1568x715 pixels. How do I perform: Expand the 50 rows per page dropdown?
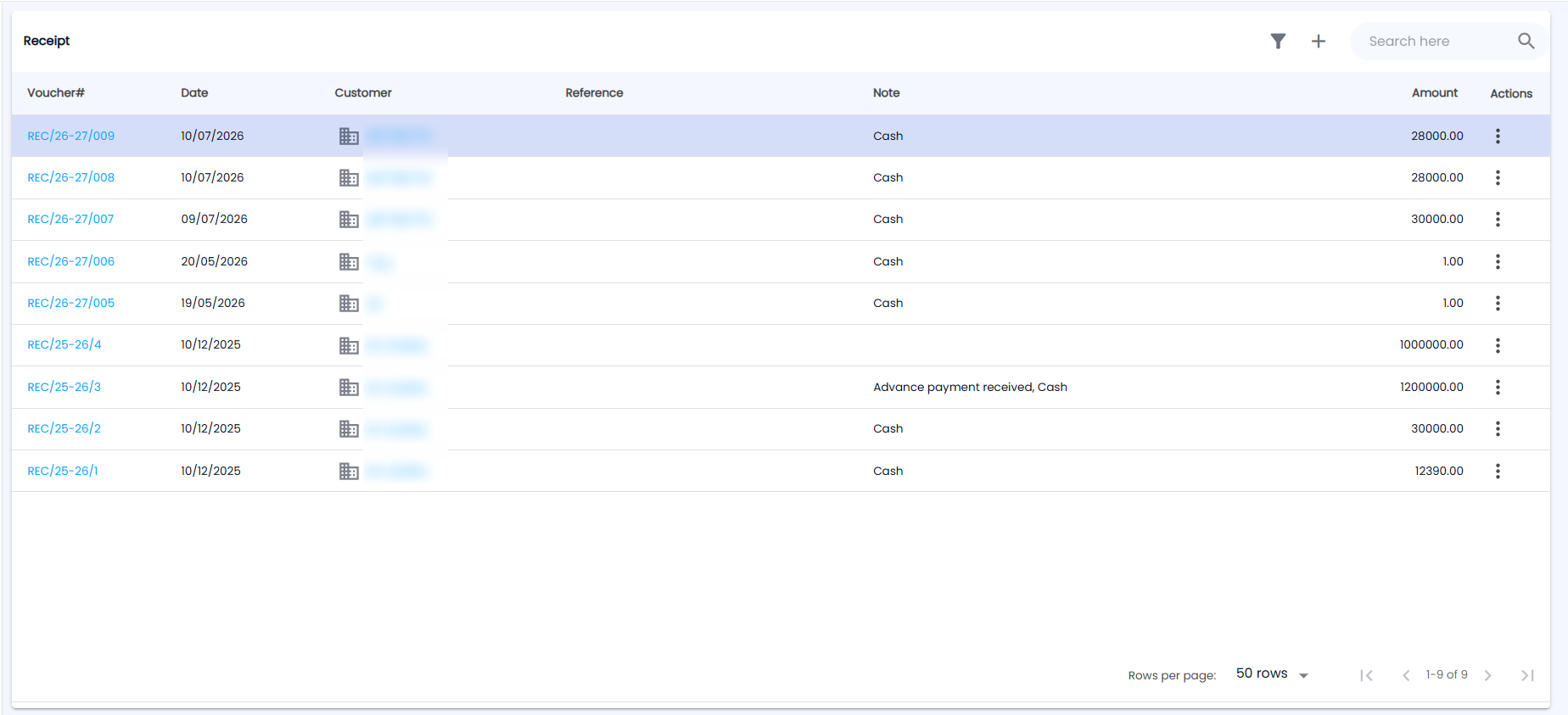point(1272,673)
